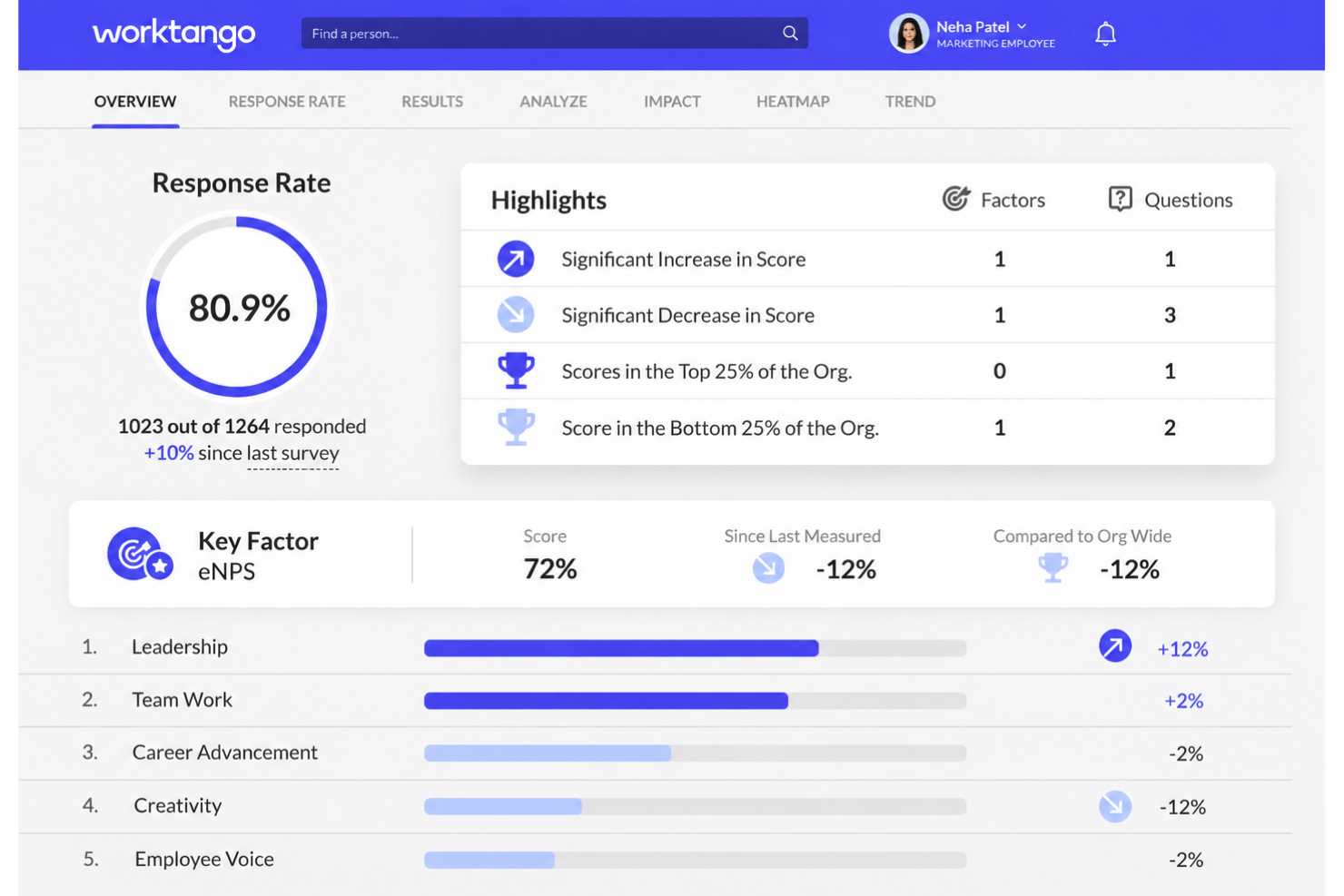
Task: Select the Leadership factor name
Action: pyautogui.click(x=180, y=647)
